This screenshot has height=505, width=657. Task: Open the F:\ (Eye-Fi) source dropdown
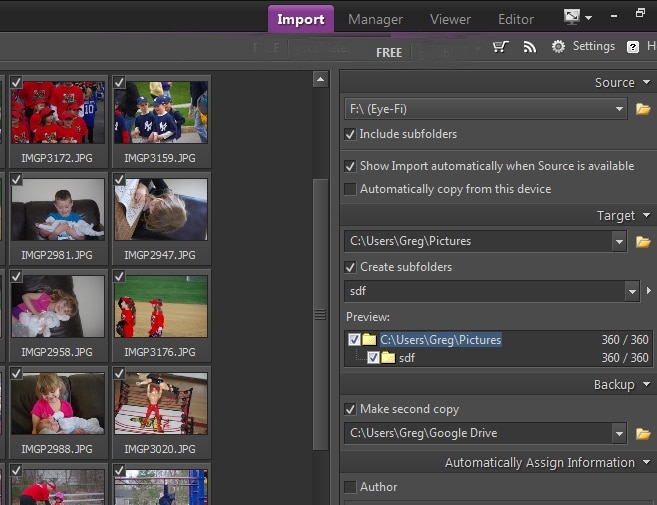(x=619, y=109)
